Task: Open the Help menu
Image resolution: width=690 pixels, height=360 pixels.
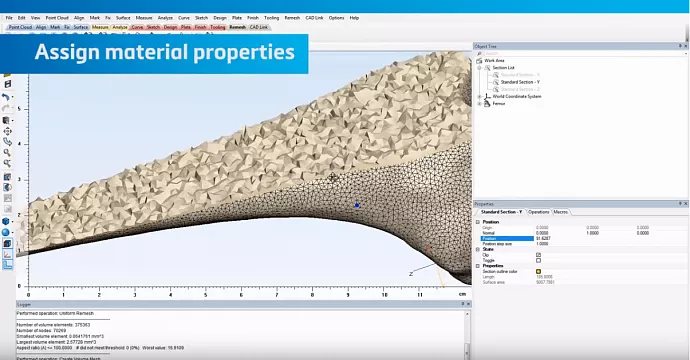Action: click(354, 18)
